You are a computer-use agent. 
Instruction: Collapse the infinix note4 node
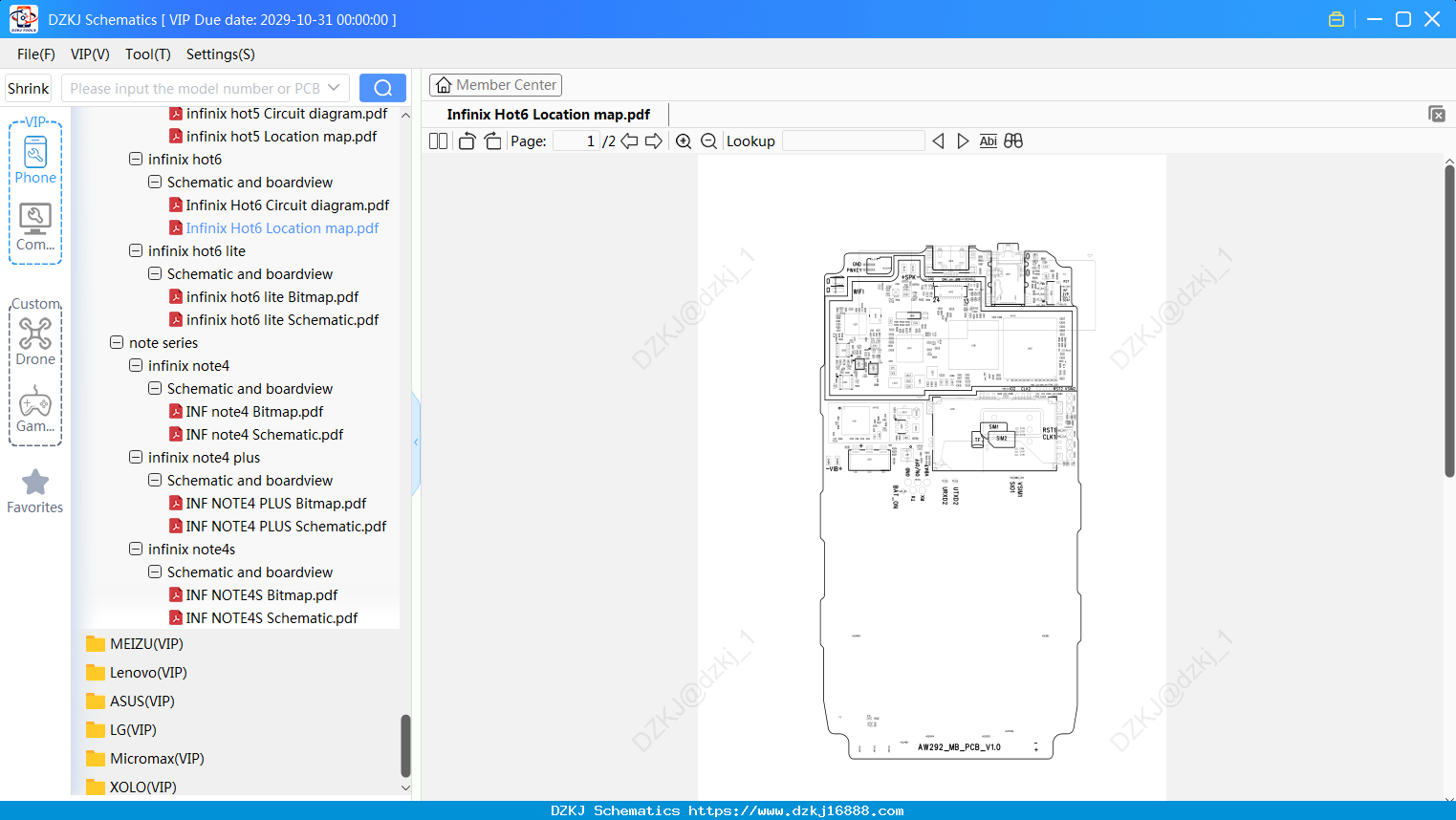[136, 366]
